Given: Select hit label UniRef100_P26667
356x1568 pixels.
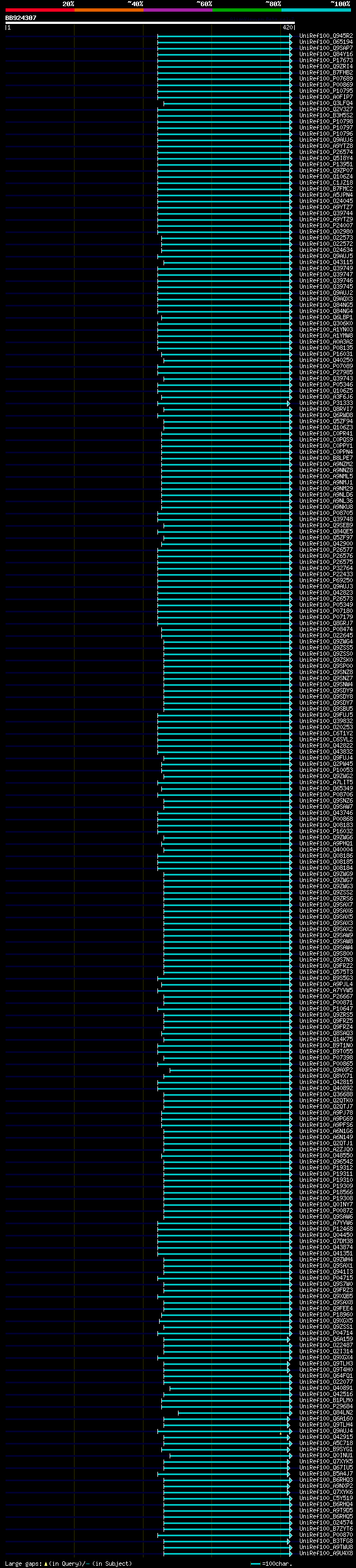Looking at the screenshot, I should click(325, 996).
